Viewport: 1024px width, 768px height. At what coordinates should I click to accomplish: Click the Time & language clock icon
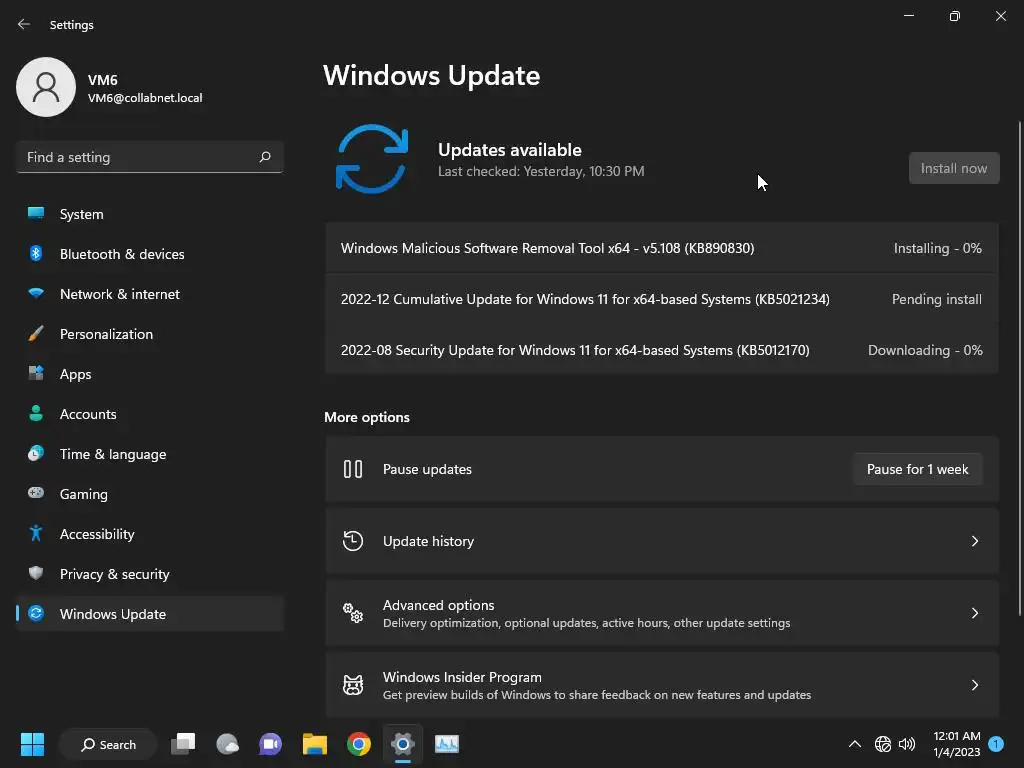pyautogui.click(x=36, y=453)
